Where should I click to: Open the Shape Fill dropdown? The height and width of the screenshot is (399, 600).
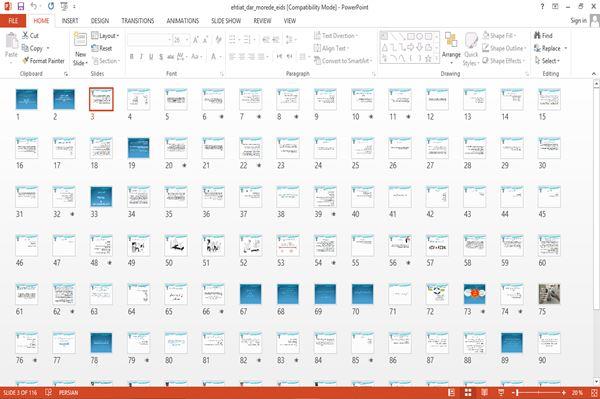click(x=499, y=35)
